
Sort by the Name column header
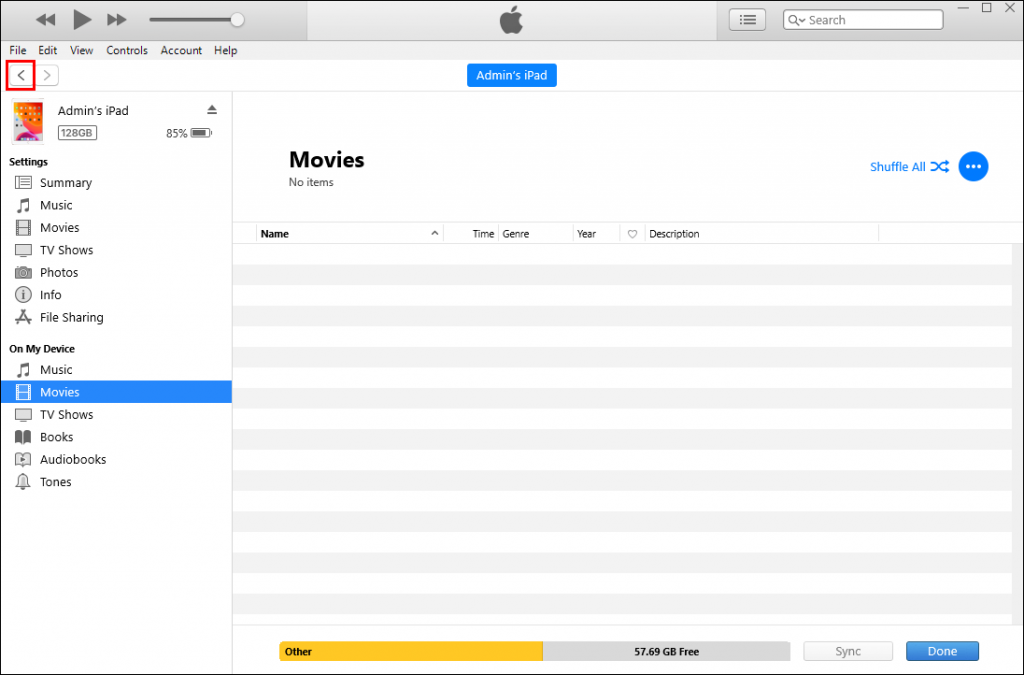349,234
